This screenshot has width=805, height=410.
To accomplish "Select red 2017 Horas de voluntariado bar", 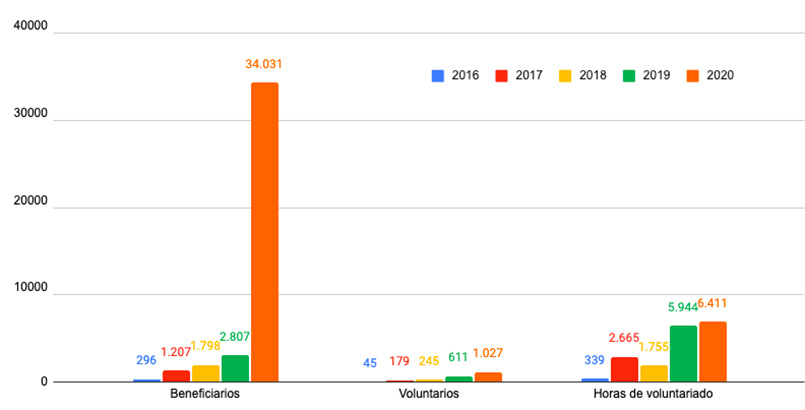I will (x=625, y=369).
